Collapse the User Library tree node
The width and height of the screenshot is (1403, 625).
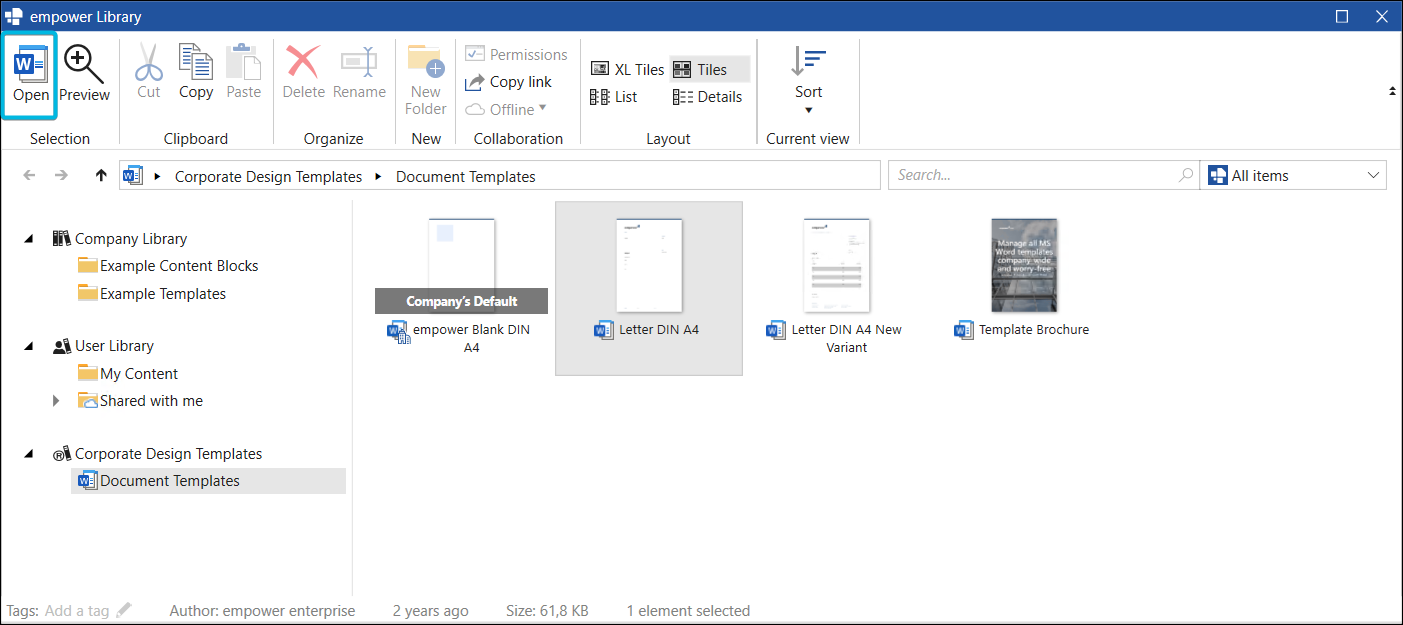point(29,346)
